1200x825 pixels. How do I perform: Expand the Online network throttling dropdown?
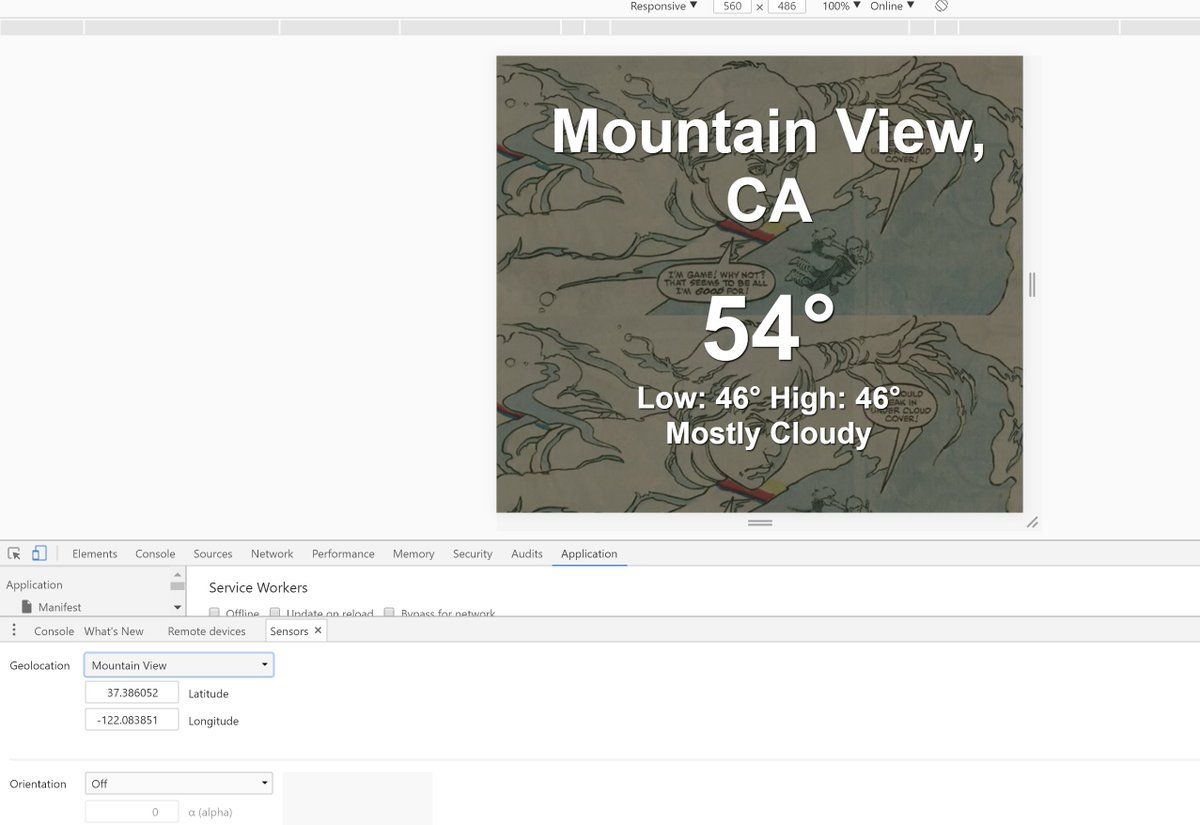point(891,6)
